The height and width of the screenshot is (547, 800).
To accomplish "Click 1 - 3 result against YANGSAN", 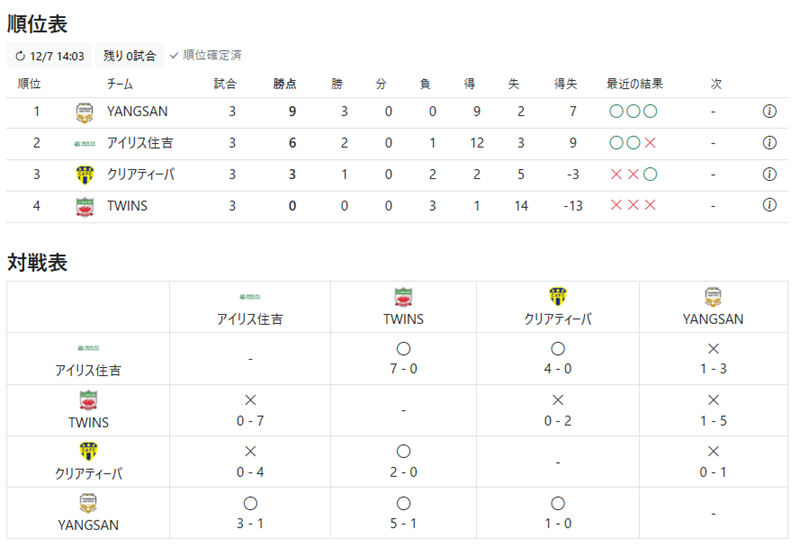I will tap(713, 368).
